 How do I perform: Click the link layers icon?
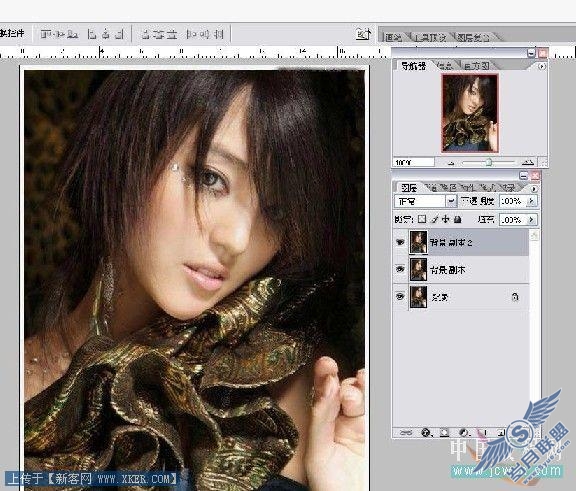pyautogui.click(x=406, y=432)
